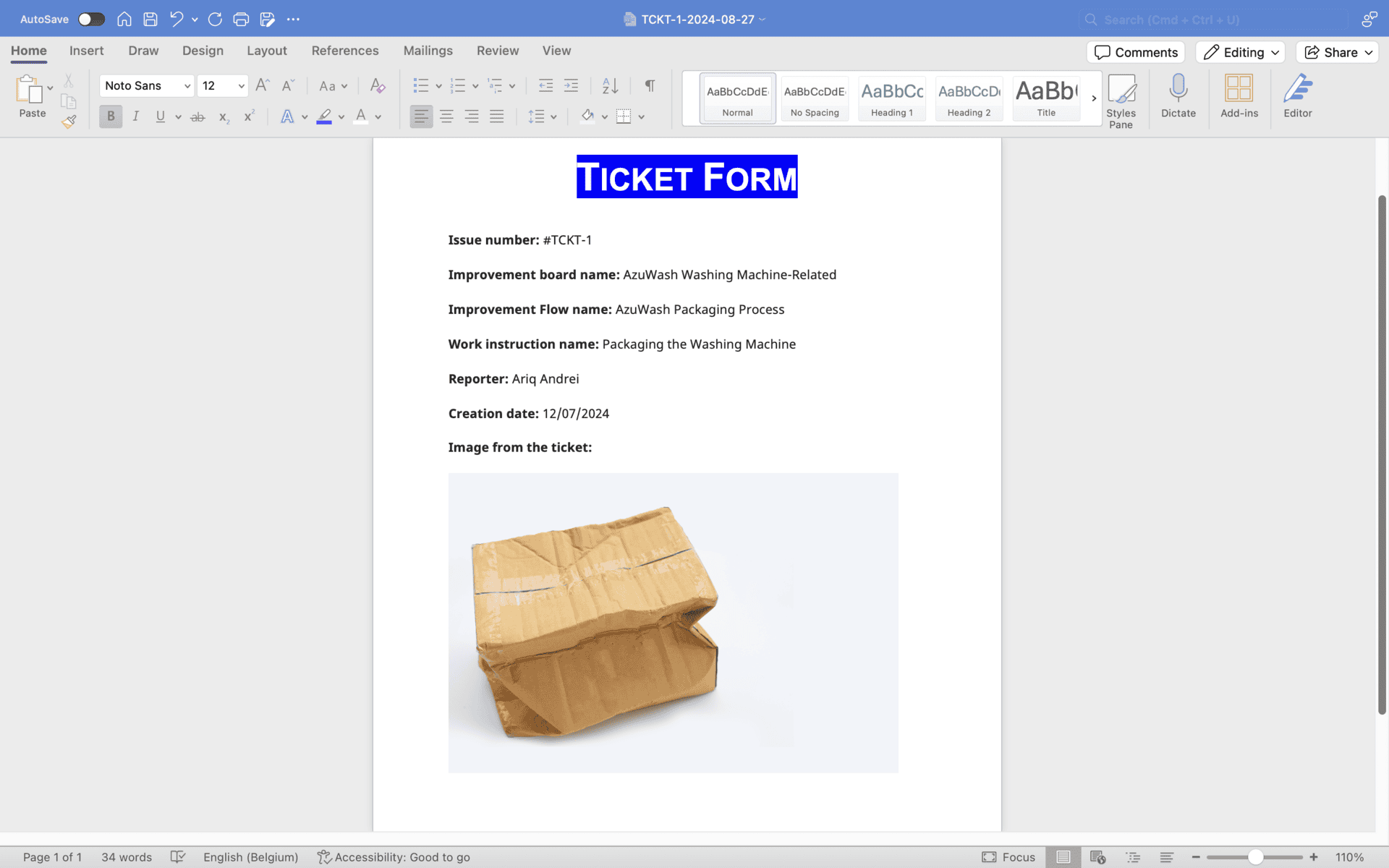Click the Print icon in title bar
This screenshot has width=1389, height=868.
tap(241, 20)
